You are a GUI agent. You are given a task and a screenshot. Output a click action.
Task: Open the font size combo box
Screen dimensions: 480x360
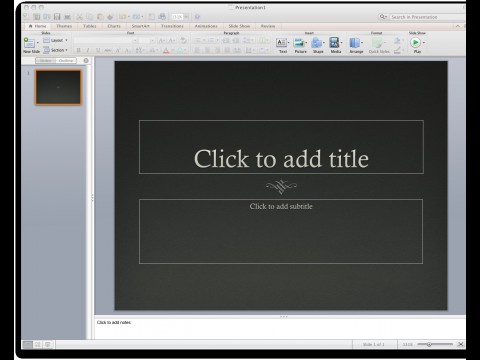(x=147, y=41)
